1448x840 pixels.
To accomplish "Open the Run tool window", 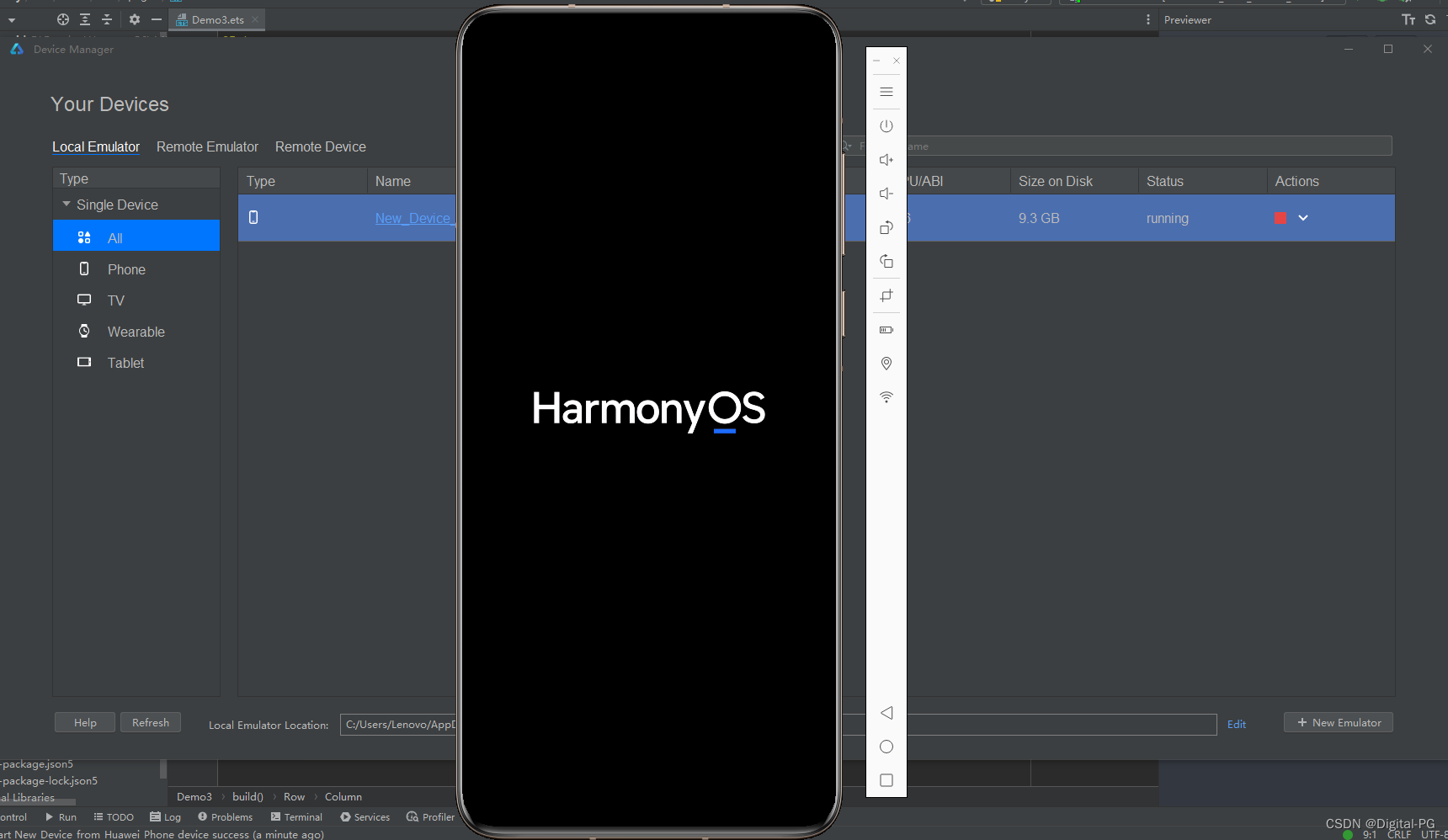I will [x=61, y=817].
